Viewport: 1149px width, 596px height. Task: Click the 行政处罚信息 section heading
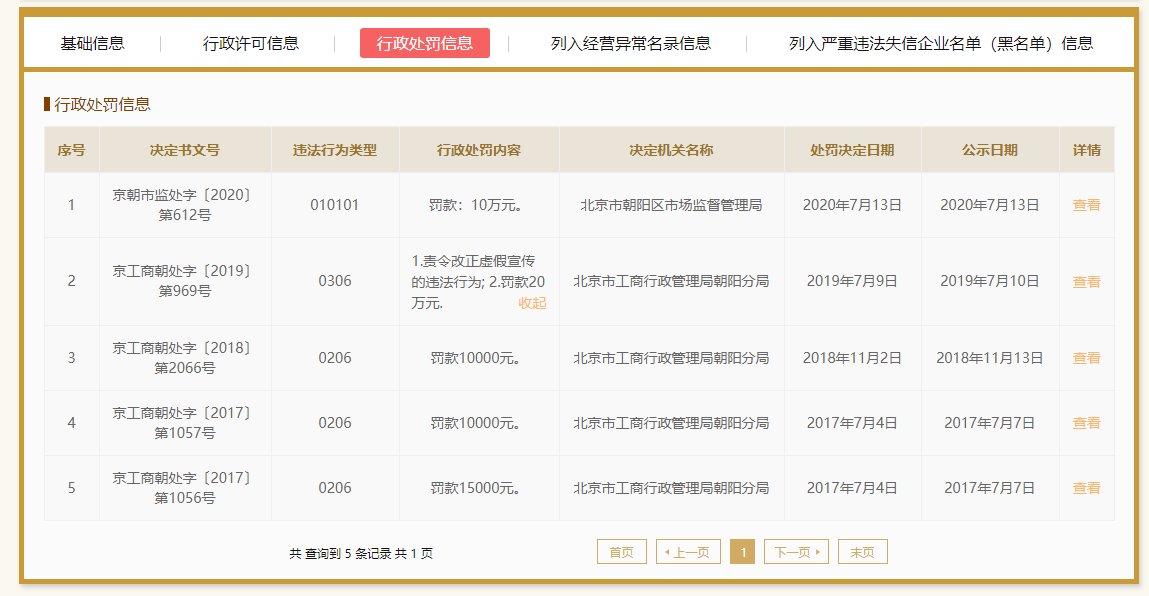[x=102, y=105]
